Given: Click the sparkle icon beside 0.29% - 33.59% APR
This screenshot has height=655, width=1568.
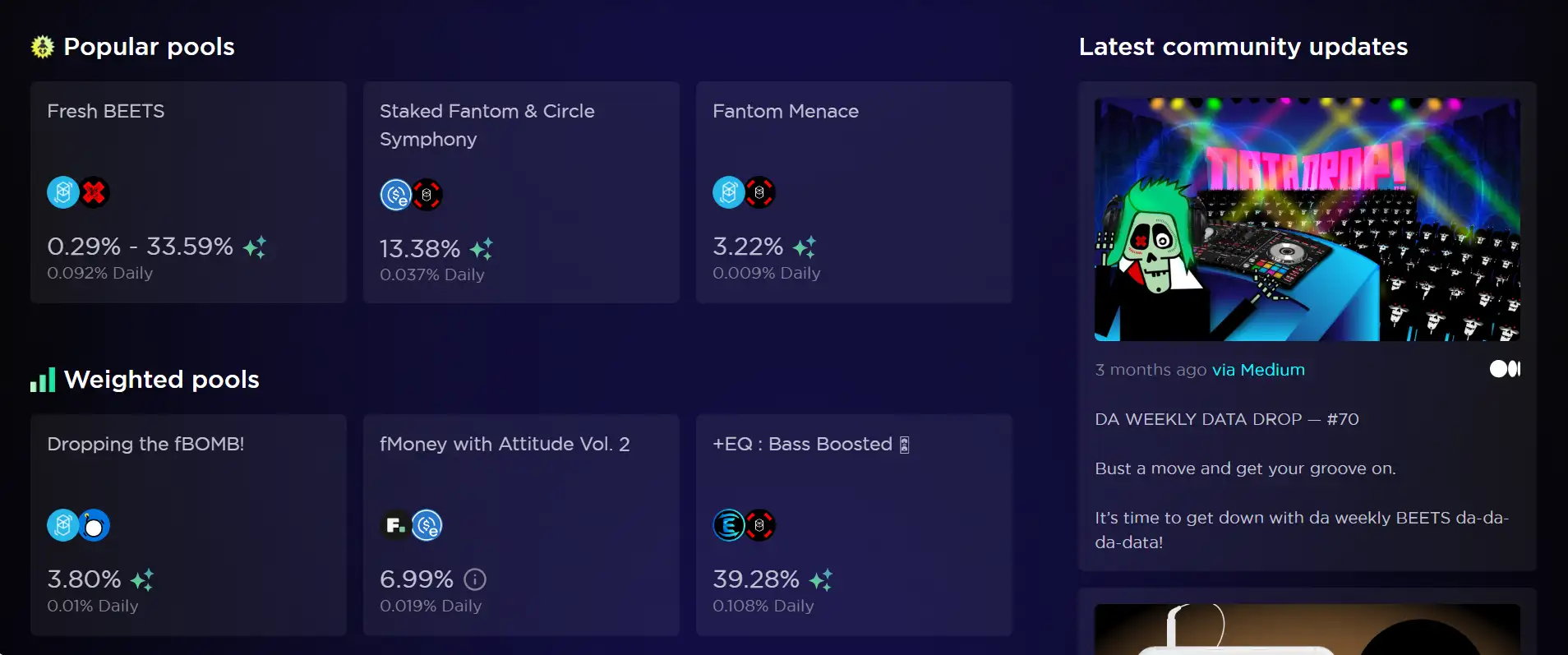Looking at the screenshot, I should [255, 247].
